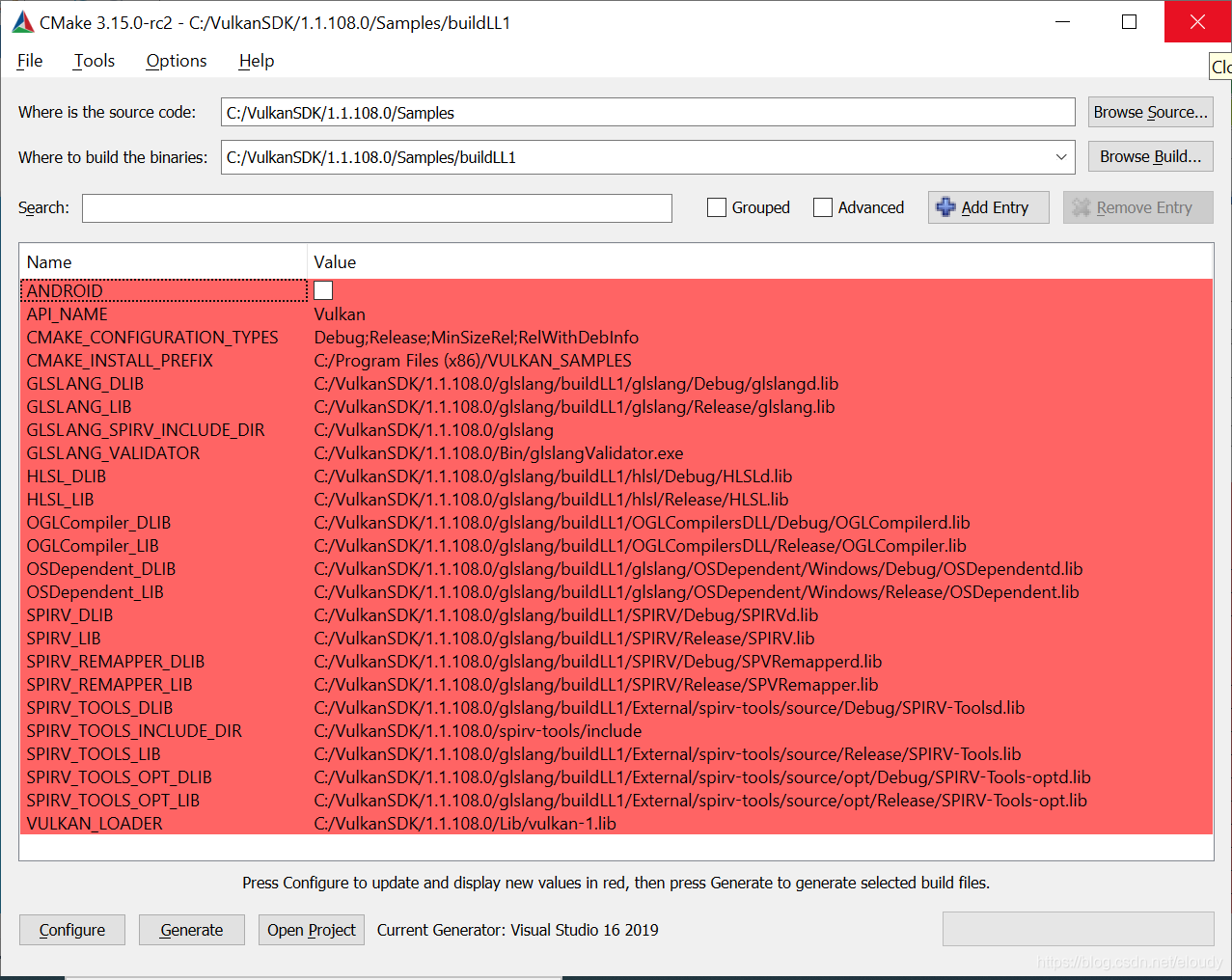Edit the Debug;Release;MinSizeRel;RelWithDebInfo value

[477, 338]
